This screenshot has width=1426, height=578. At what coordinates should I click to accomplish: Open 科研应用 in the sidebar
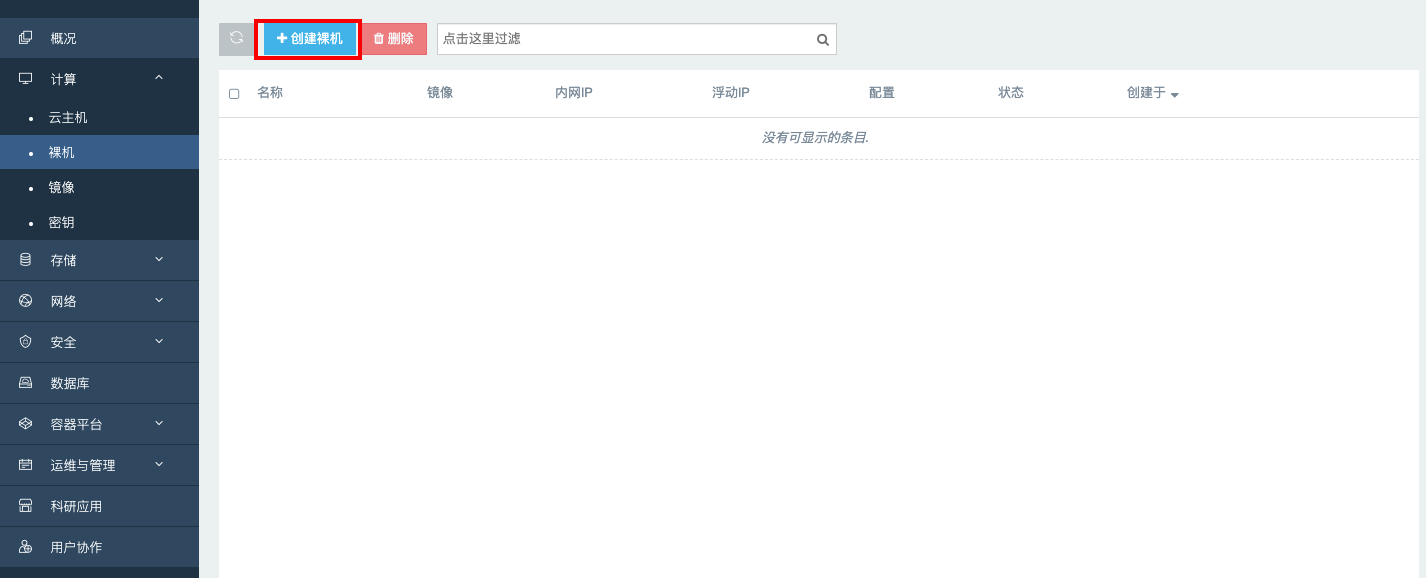tap(99, 506)
